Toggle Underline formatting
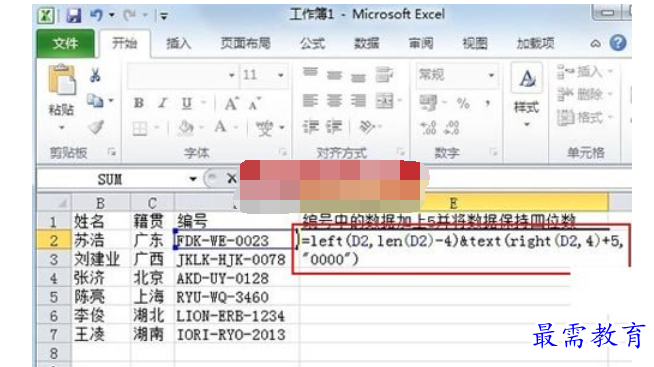This screenshot has width=654, height=367. (187, 103)
